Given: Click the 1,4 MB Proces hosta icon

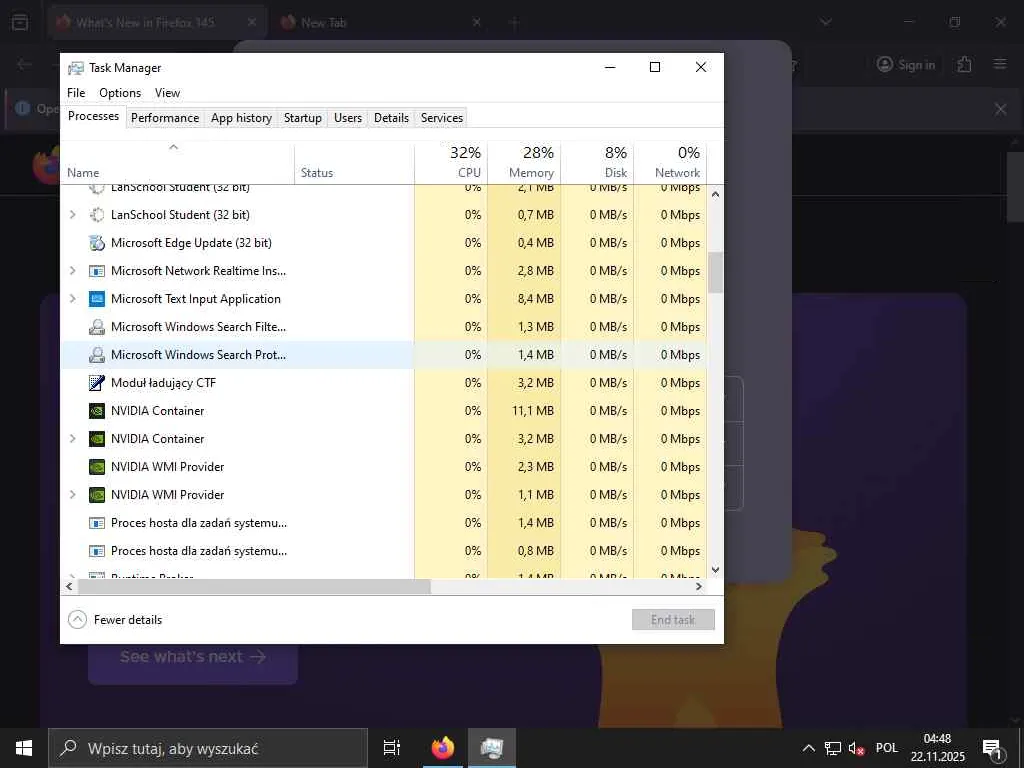Looking at the screenshot, I should coord(97,523).
